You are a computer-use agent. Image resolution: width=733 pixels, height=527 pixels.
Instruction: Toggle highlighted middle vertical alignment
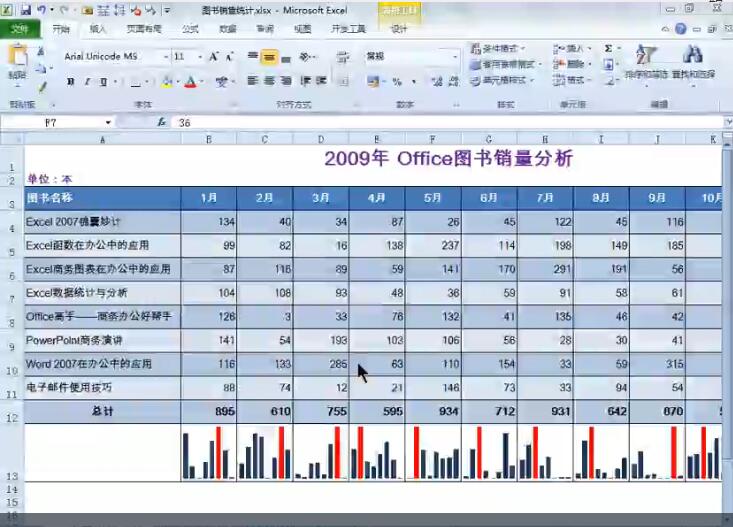coord(269,57)
